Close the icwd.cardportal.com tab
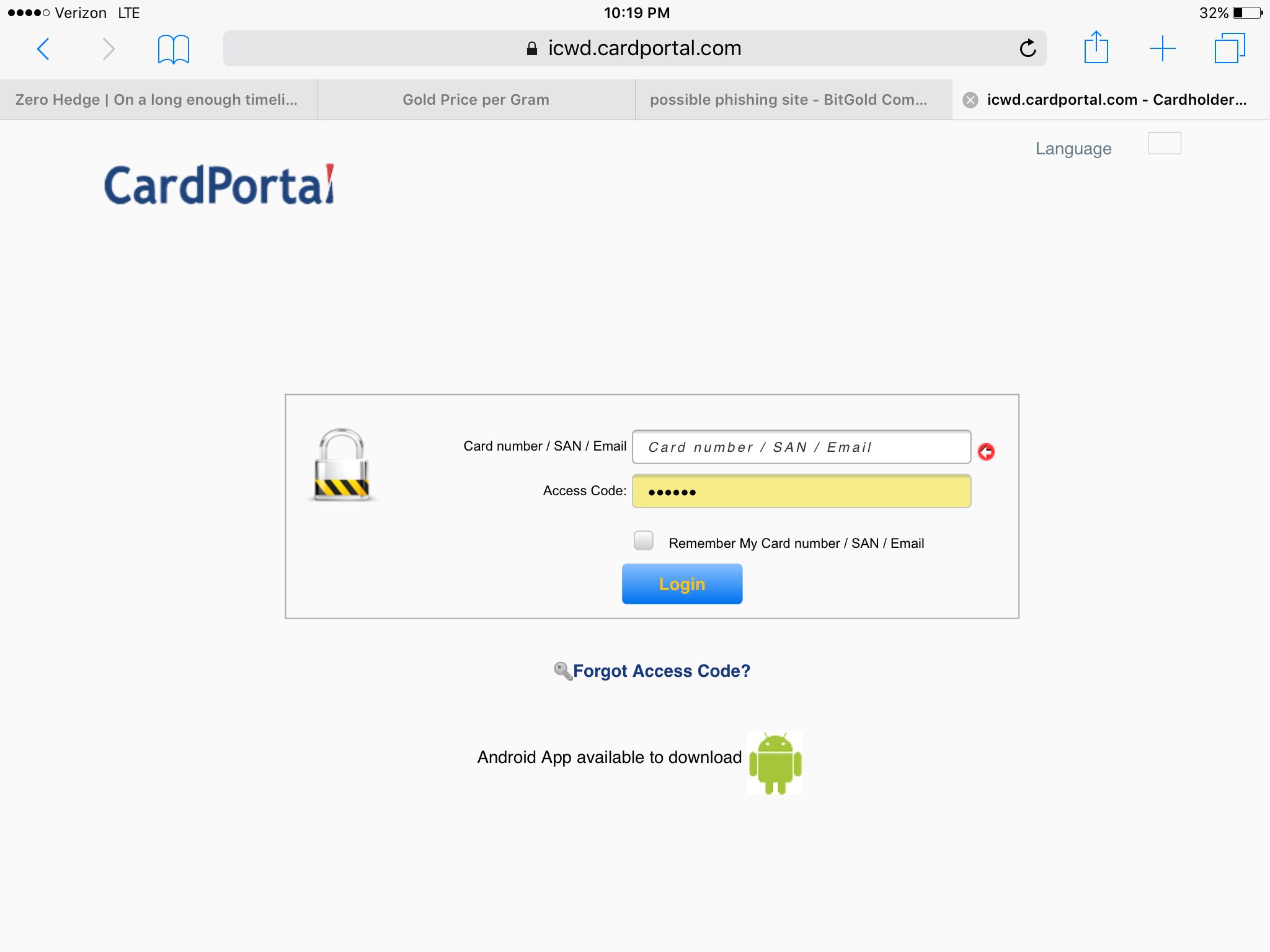Screen dimensions: 1270x952 click(970, 100)
